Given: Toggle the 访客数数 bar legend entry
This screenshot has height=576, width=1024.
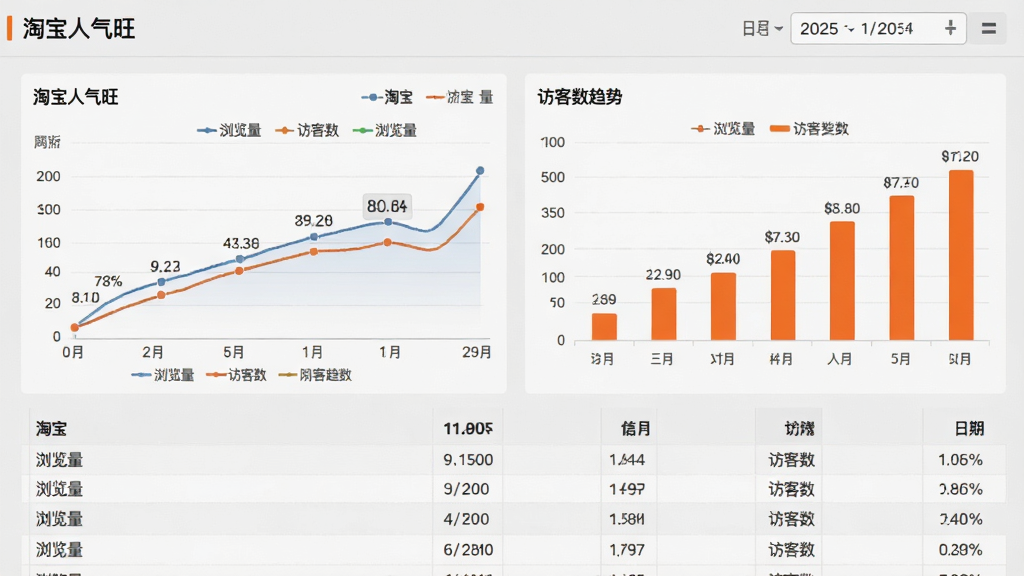Looking at the screenshot, I should point(809,129).
